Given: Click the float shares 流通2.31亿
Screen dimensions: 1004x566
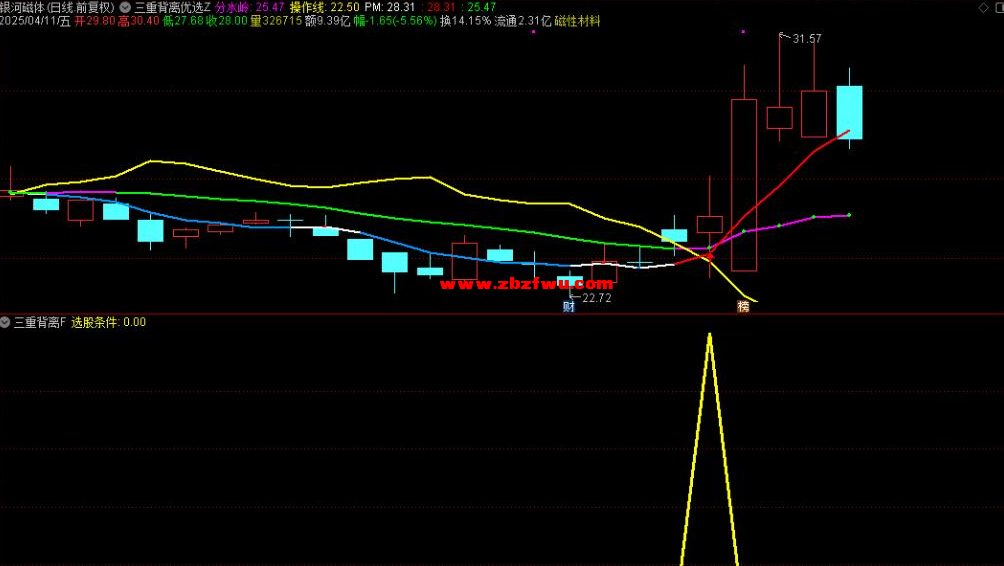Looking at the screenshot, I should (522, 21).
